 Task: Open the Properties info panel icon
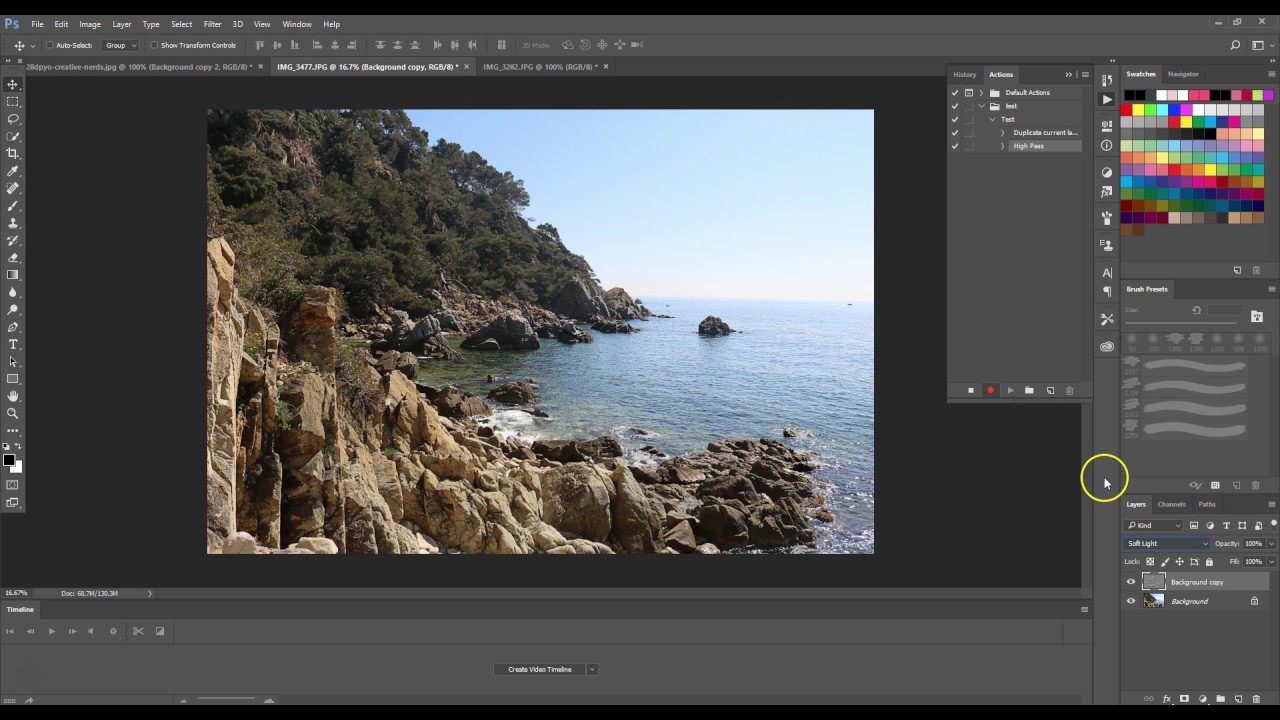tap(1106, 145)
